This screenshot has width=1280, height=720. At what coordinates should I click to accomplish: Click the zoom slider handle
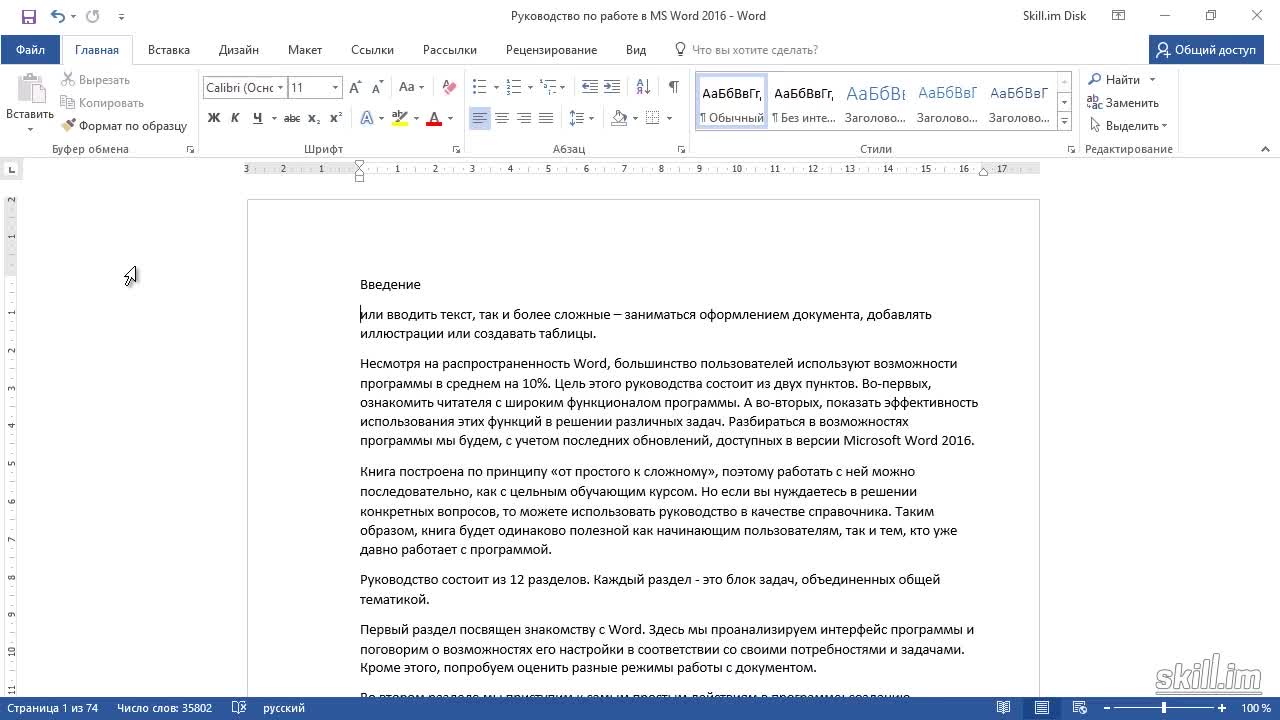[1163, 708]
